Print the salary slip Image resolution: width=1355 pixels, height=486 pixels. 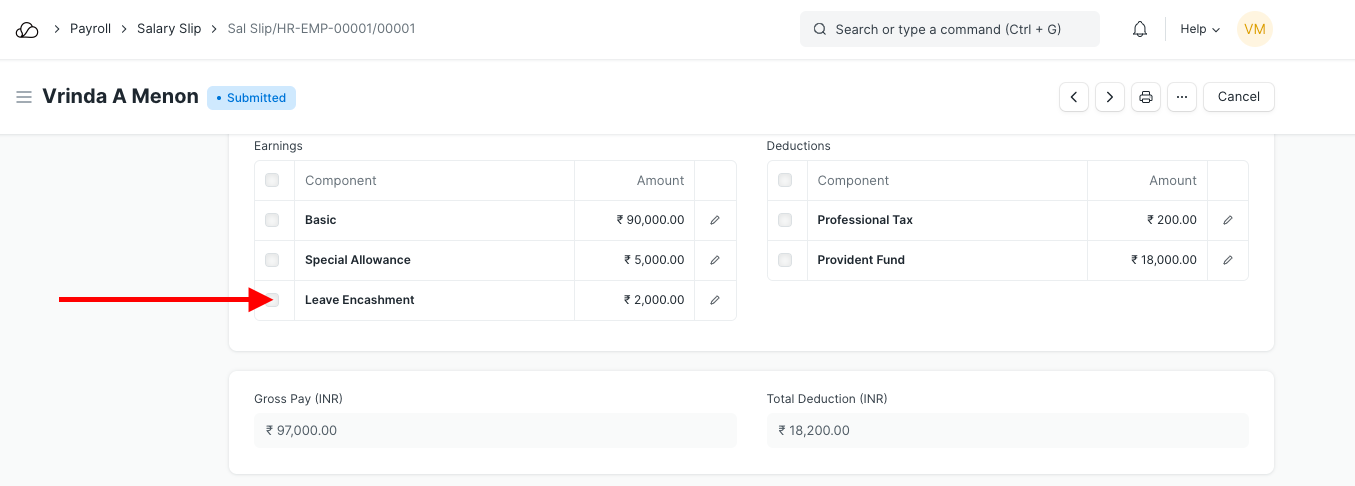(x=1146, y=97)
